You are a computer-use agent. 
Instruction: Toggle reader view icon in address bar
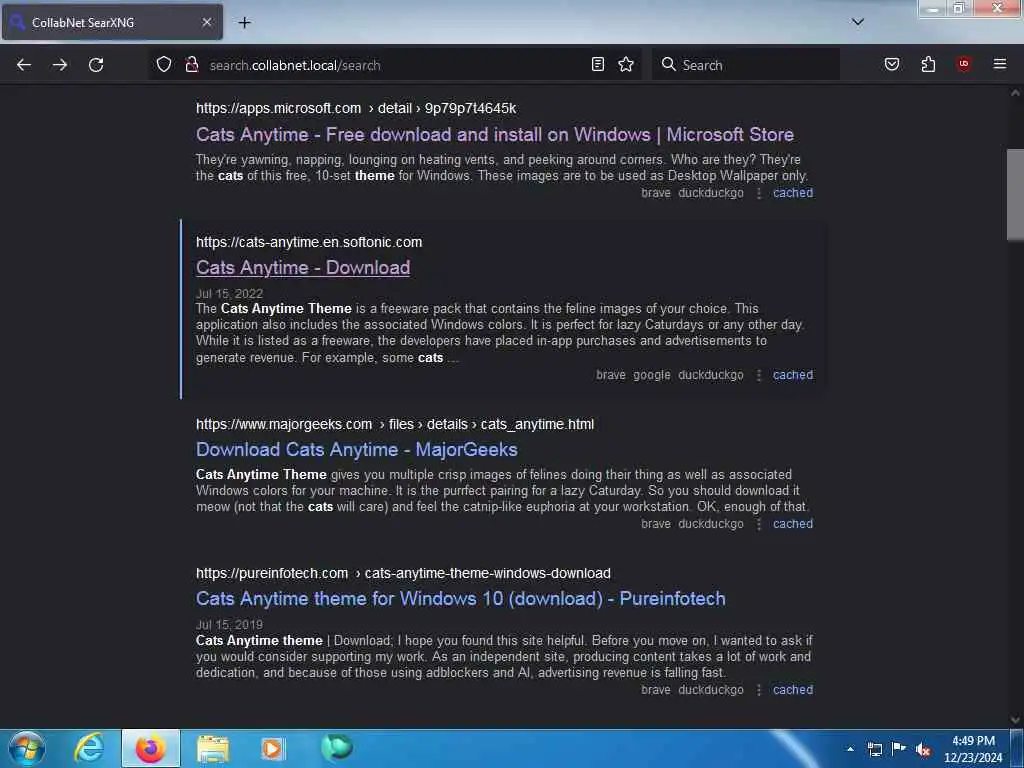click(x=598, y=64)
